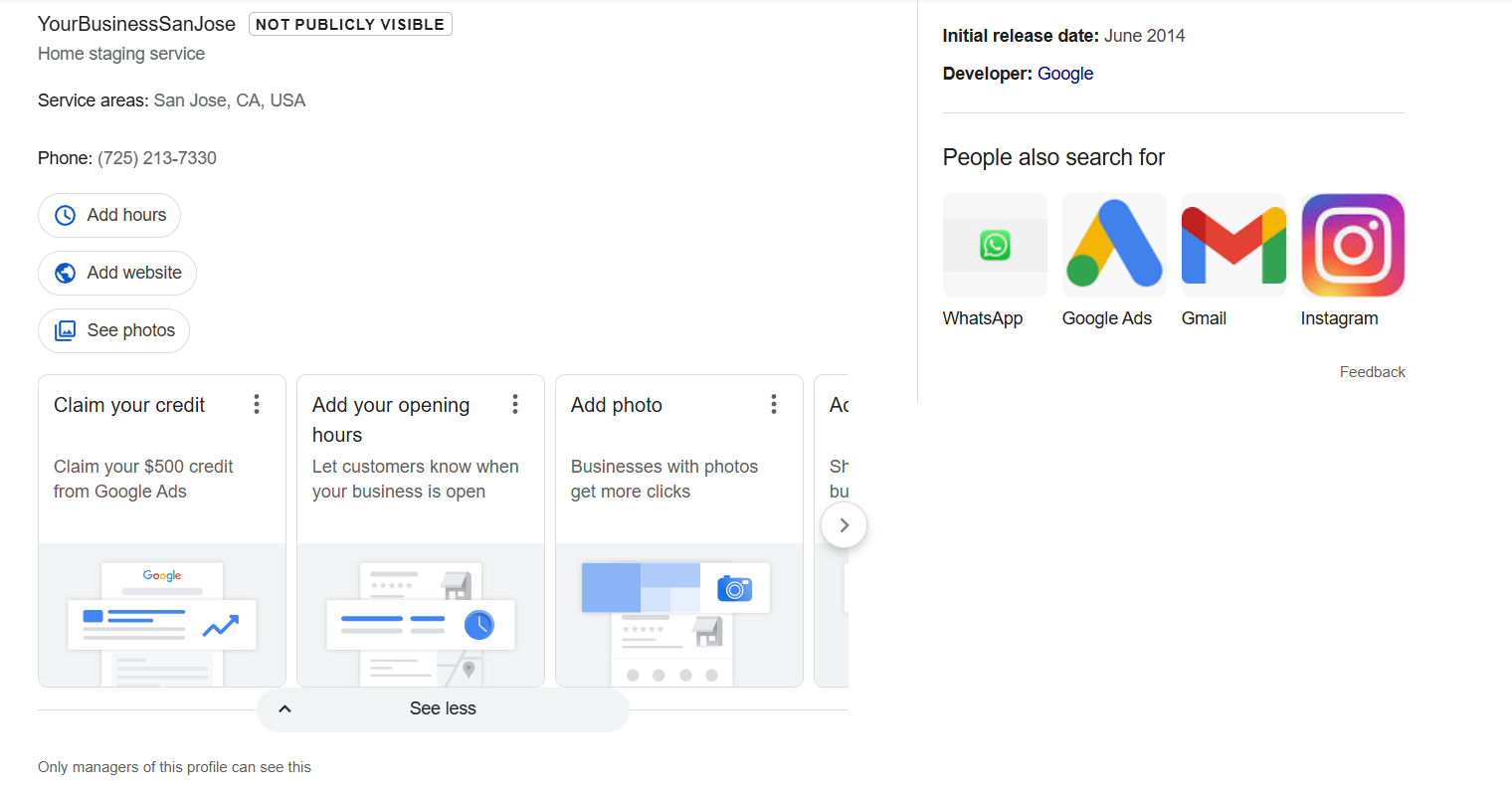Open the three-dot menu on Add photo

[773, 404]
